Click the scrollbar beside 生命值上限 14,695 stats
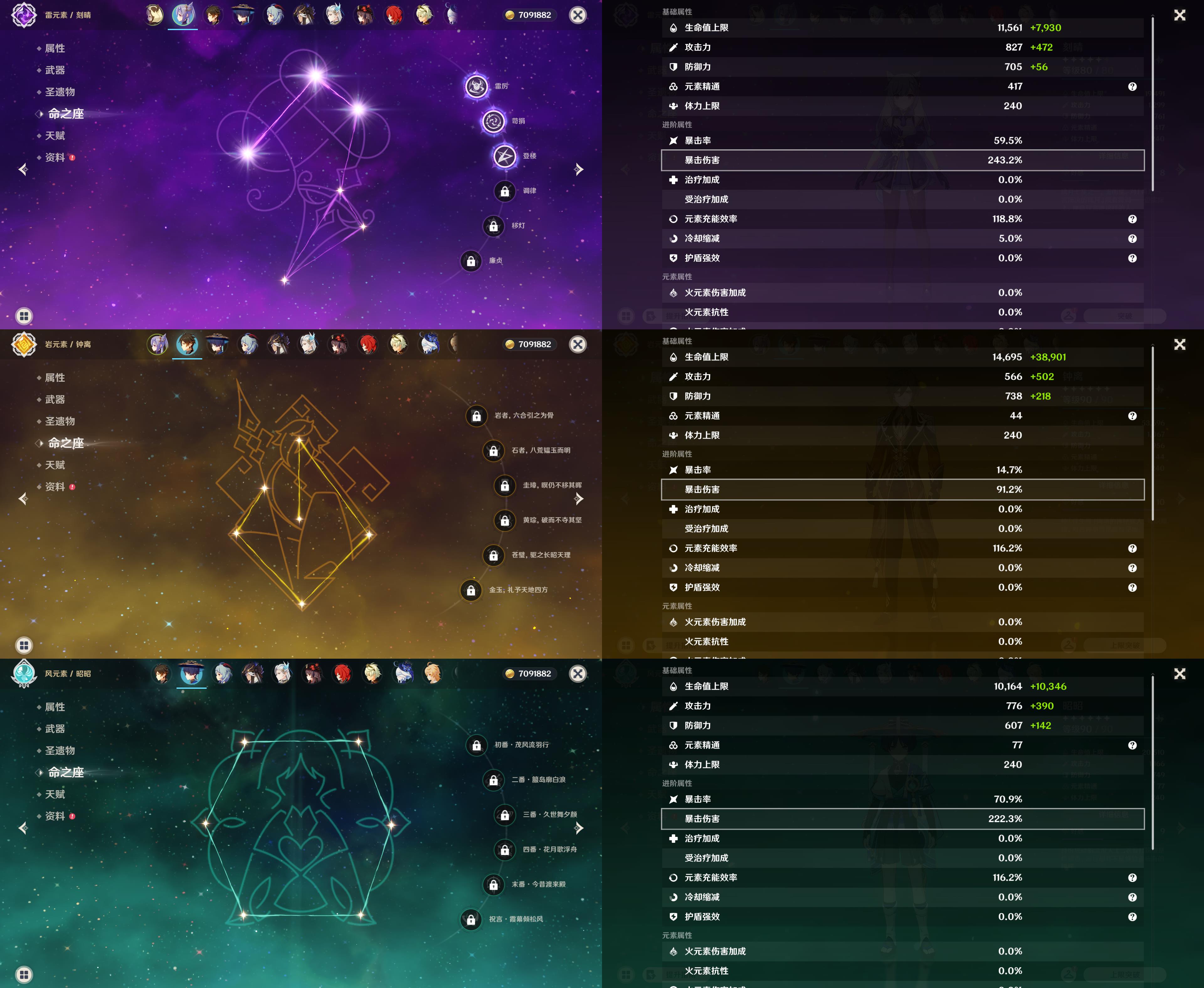The height and width of the screenshot is (988, 1204). (1153, 434)
